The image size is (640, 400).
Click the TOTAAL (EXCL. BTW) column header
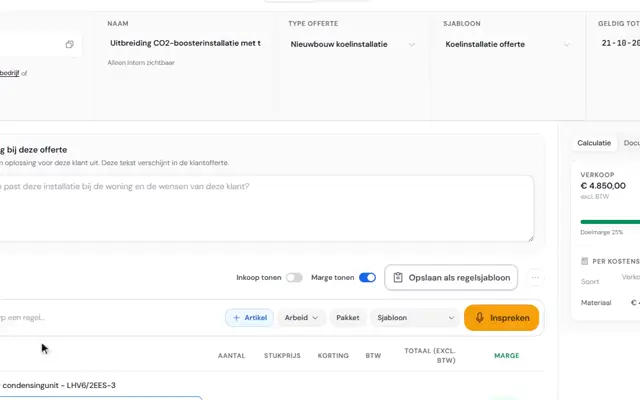[430, 356]
